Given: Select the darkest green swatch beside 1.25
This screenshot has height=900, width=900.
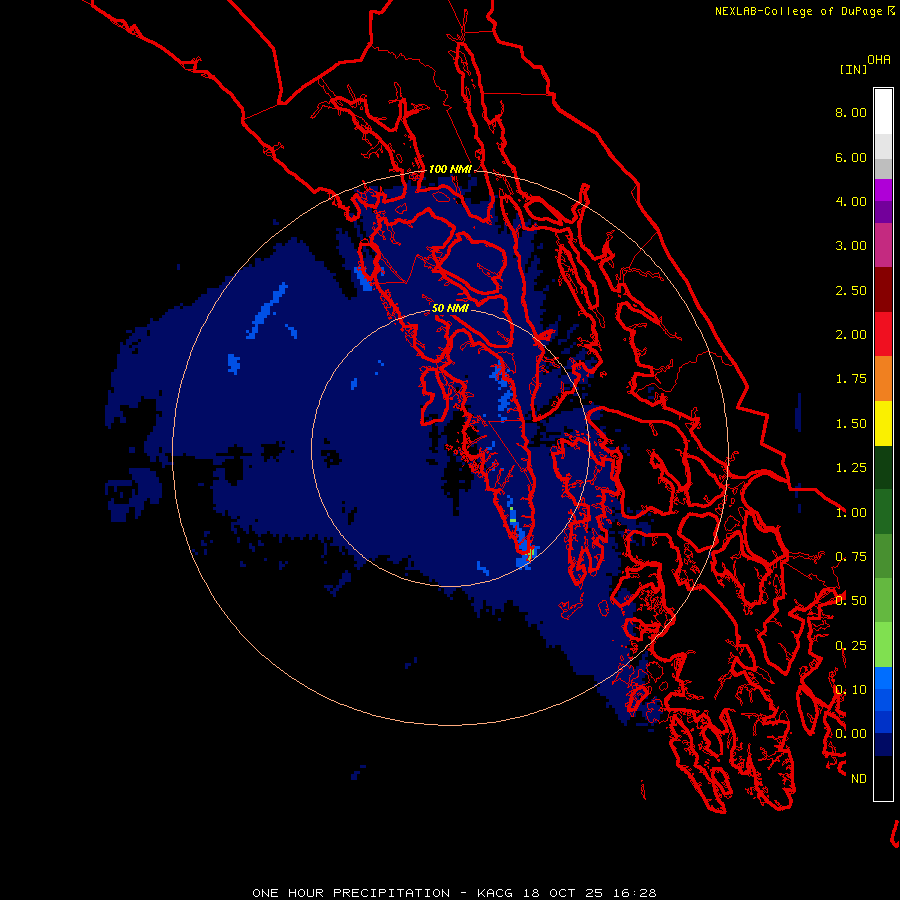Looking at the screenshot, I should coord(883,467).
